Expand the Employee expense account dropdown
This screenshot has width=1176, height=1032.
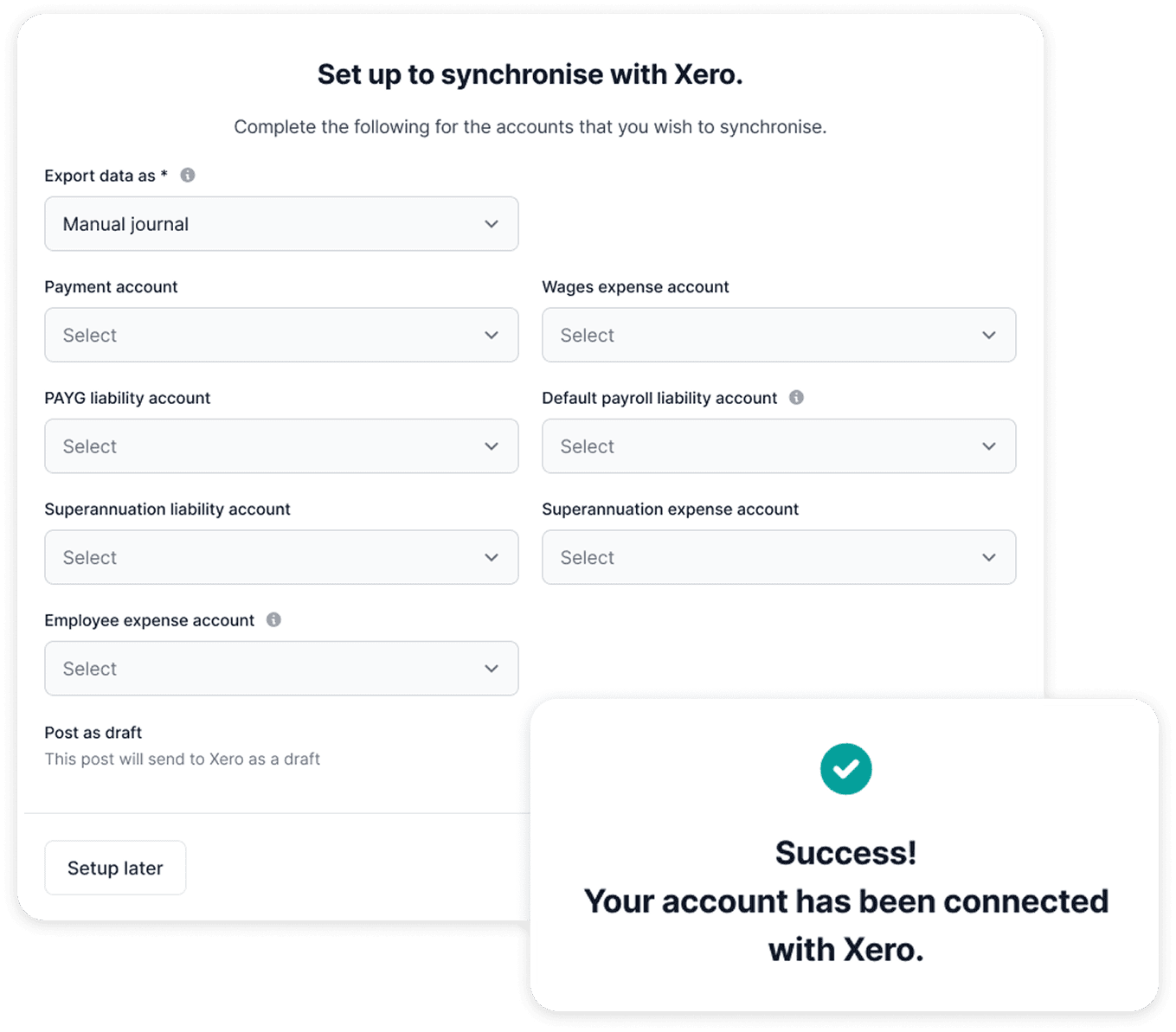click(281, 669)
